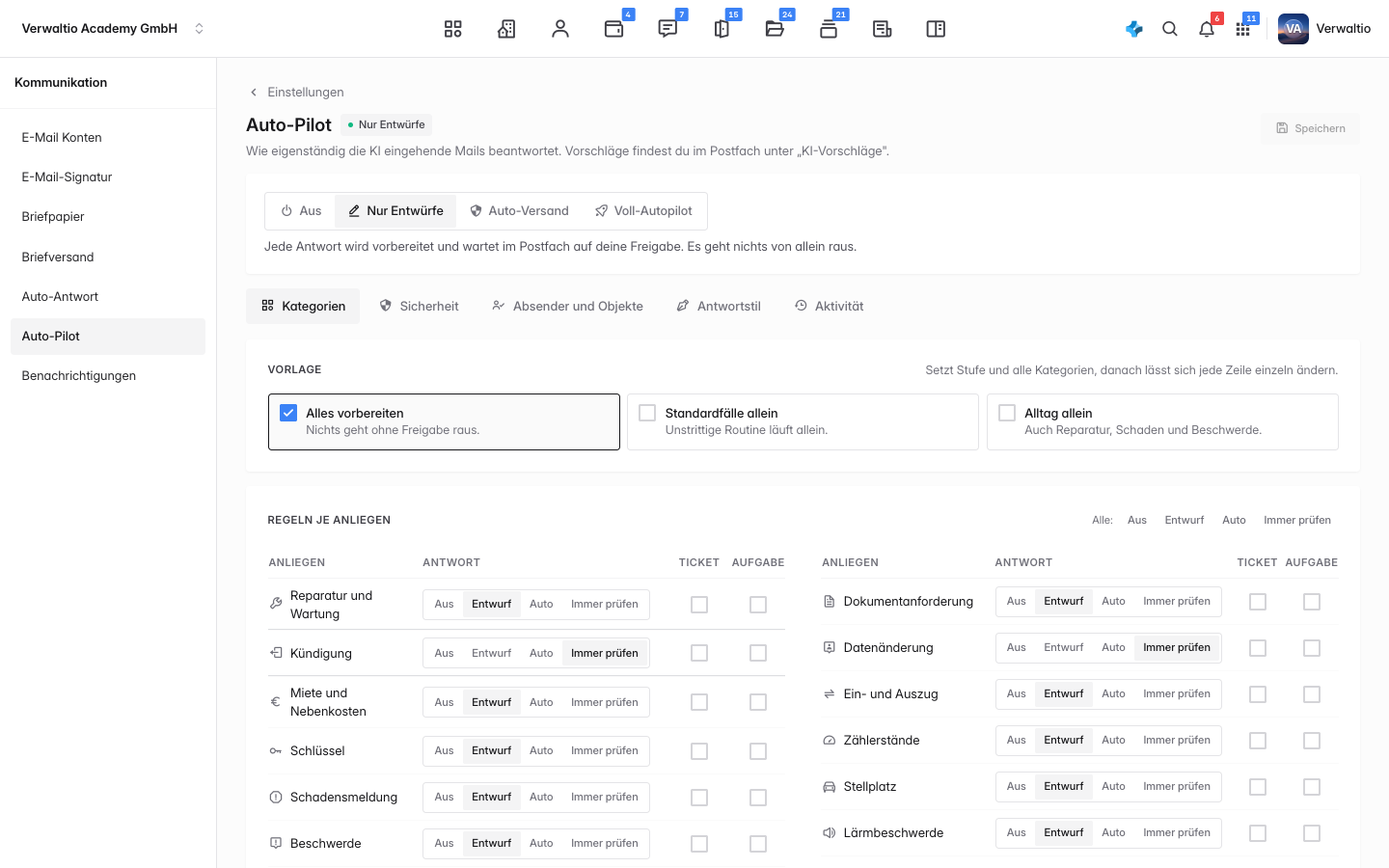The width and height of the screenshot is (1389, 868).
Task: Open the buildings icon in top bar
Action: click(506, 29)
